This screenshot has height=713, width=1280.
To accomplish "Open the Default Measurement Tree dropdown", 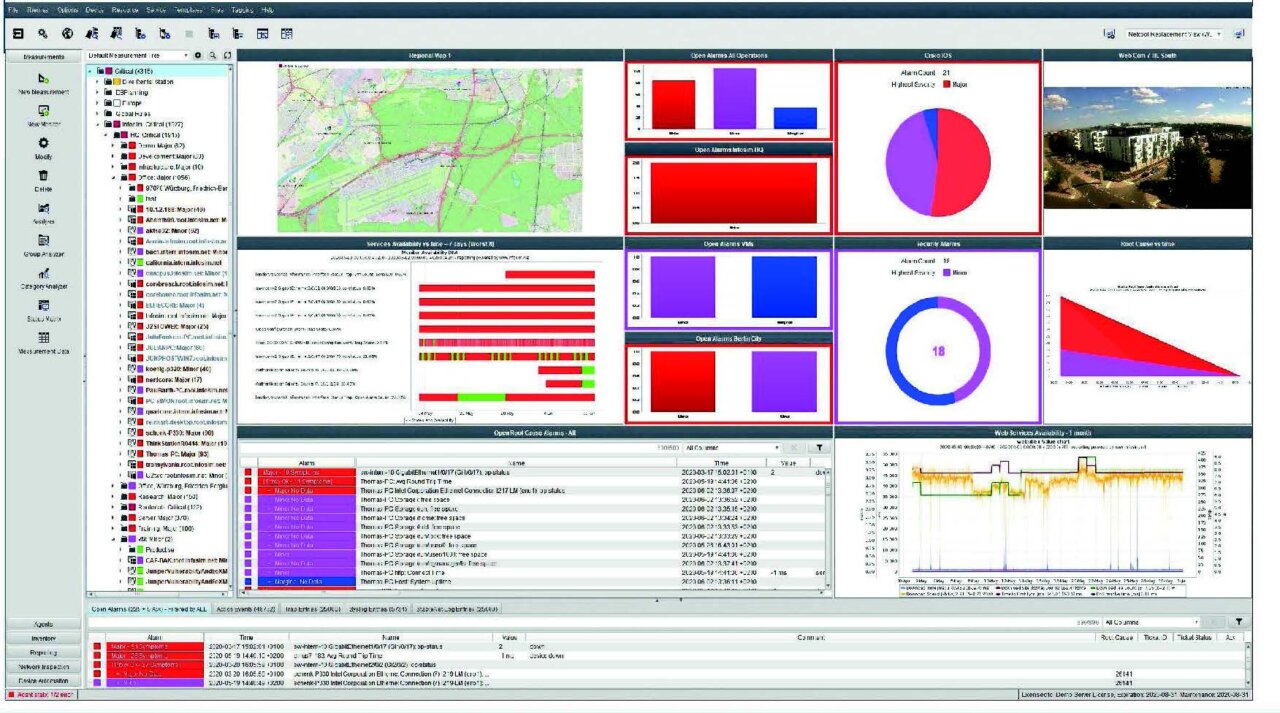I will [x=186, y=55].
